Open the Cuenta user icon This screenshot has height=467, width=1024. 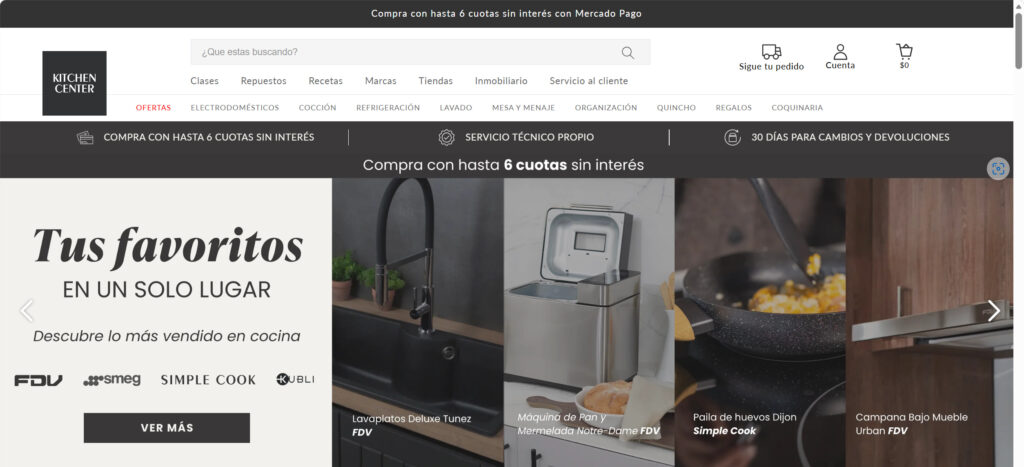click(x=840, y=52)
